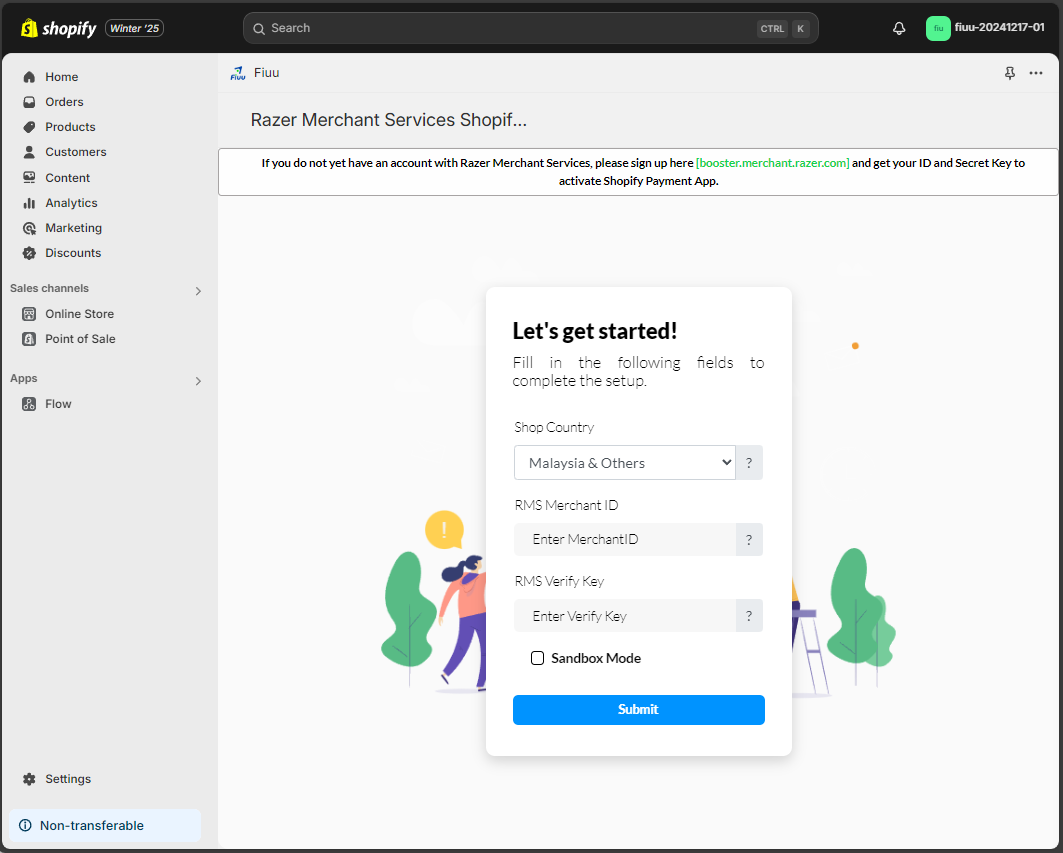1063x853 pixels.
Task: Open Flow text under Apps
Action: coord(58,404)
